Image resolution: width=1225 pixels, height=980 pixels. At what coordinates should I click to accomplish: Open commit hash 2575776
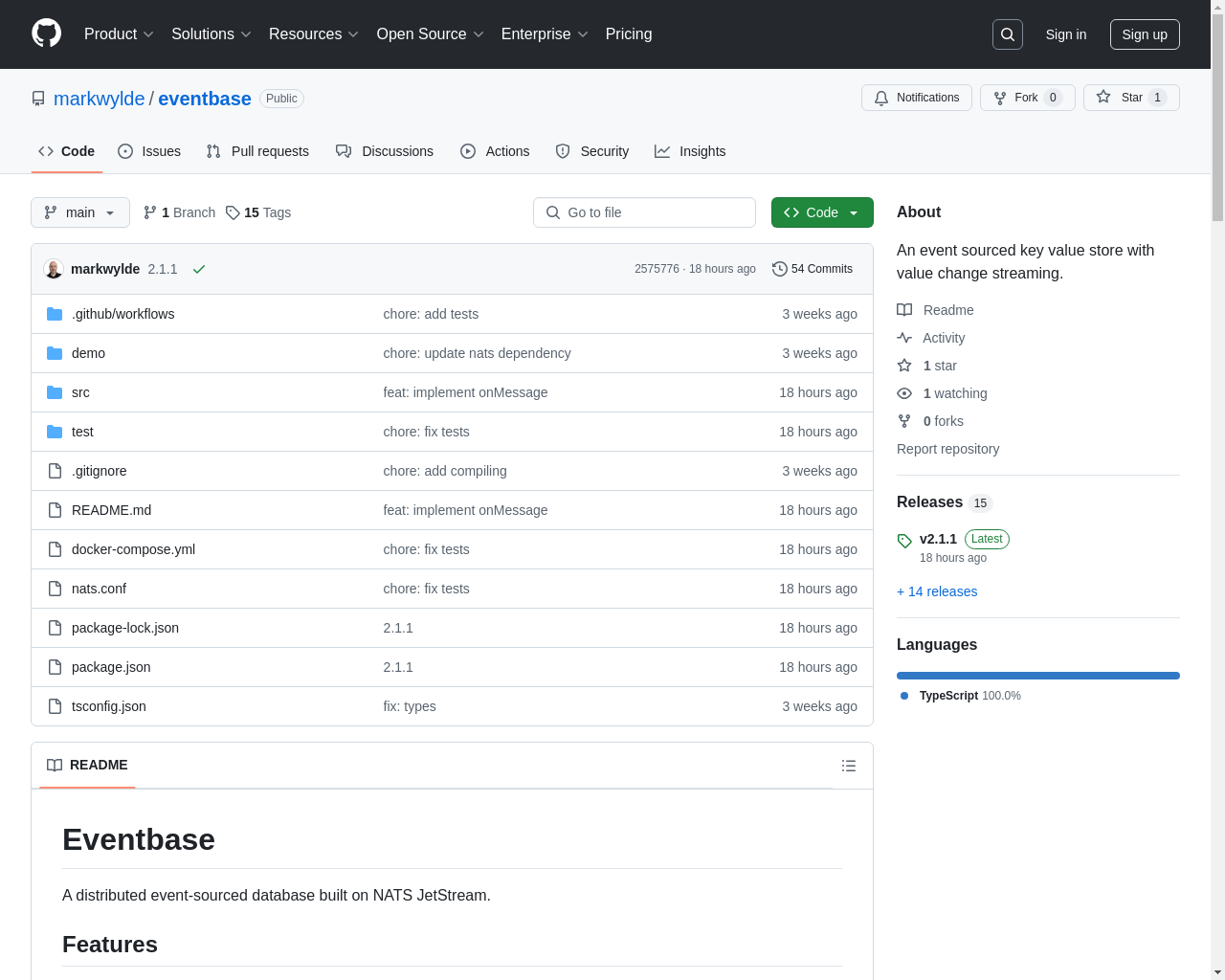(x=657, y=269)
